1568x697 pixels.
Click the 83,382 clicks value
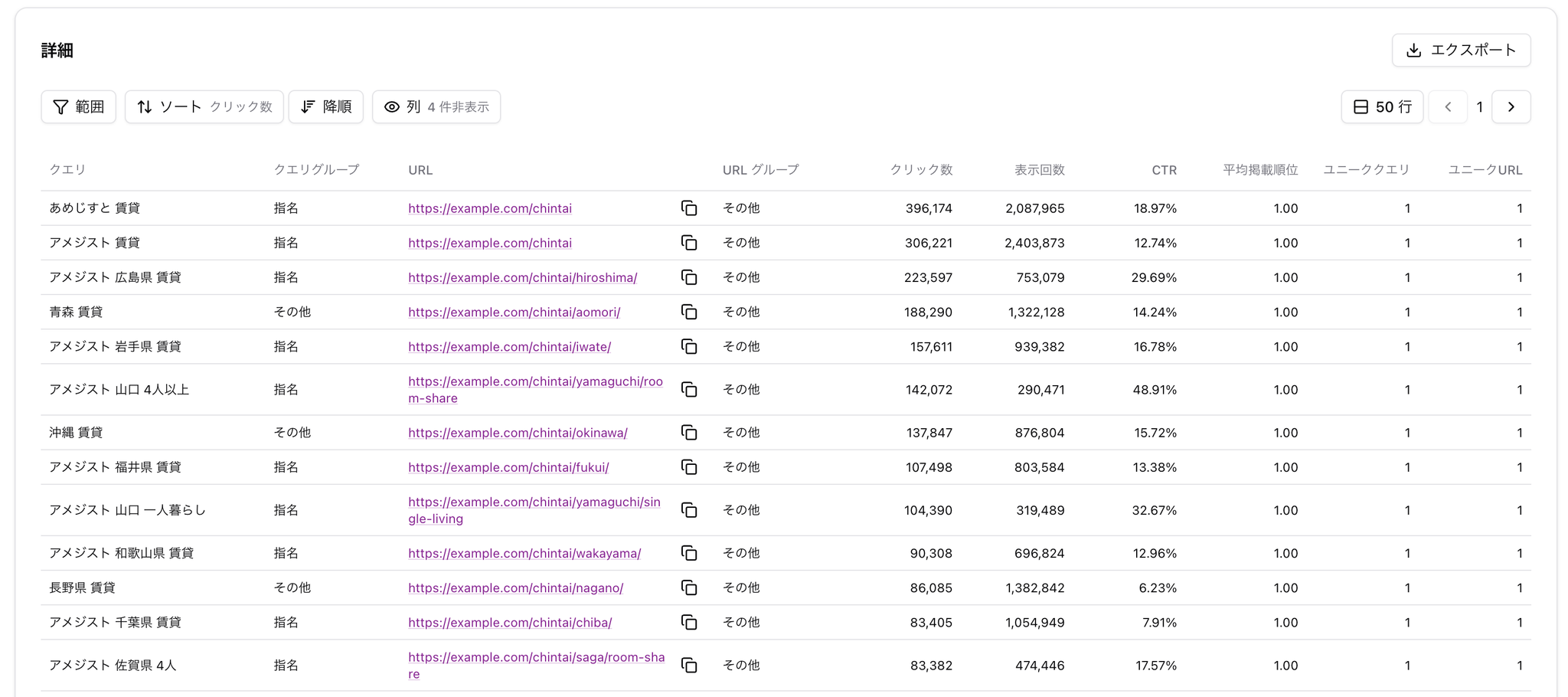click(932, 666)
